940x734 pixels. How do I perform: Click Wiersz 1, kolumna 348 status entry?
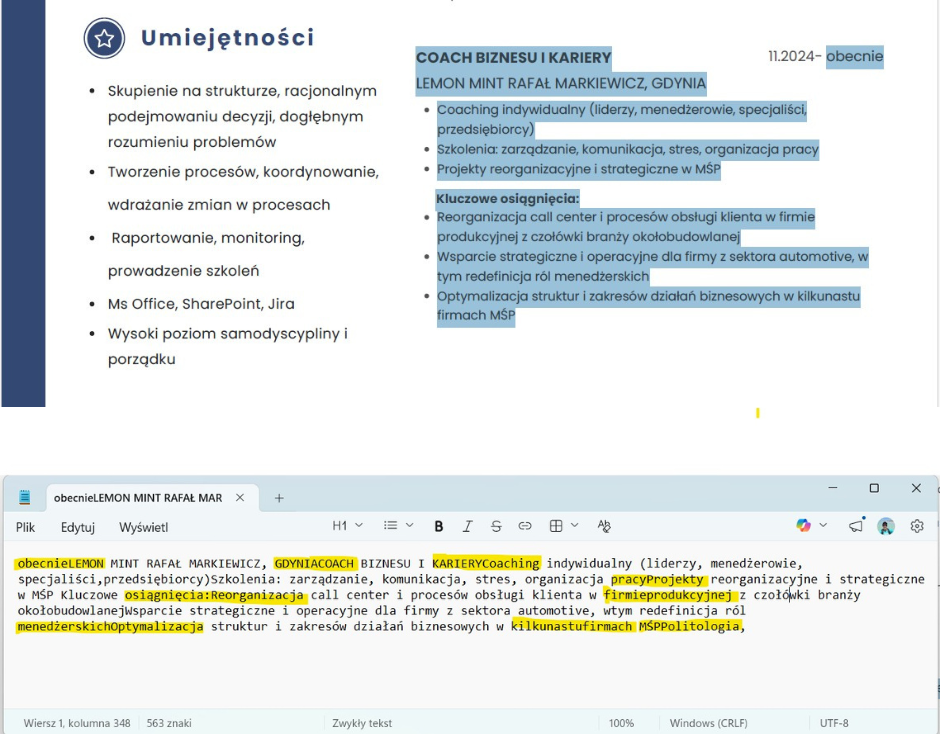click(77, 723)
